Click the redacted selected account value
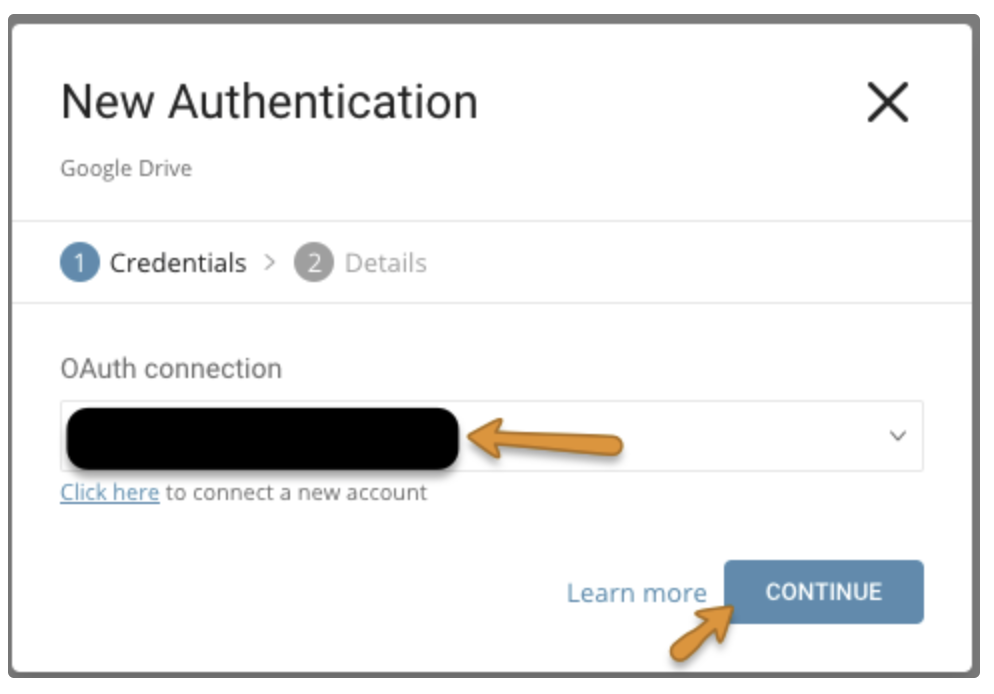 click(x=262, y=438)
